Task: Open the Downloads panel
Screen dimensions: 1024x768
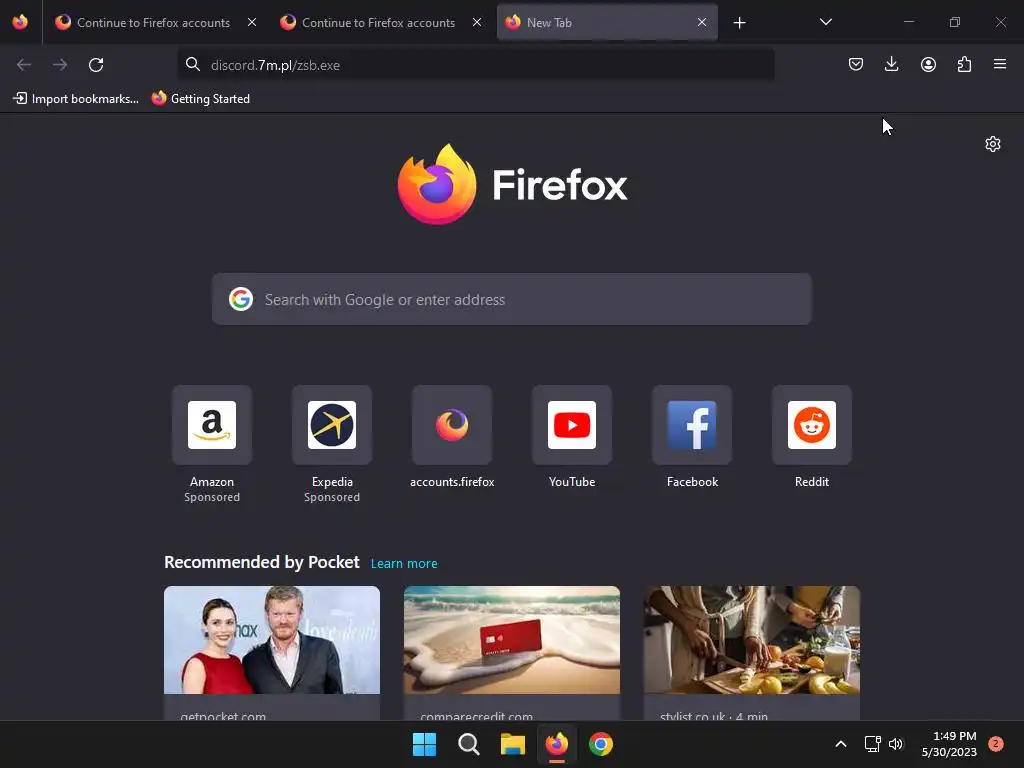Action: [891, 64]
